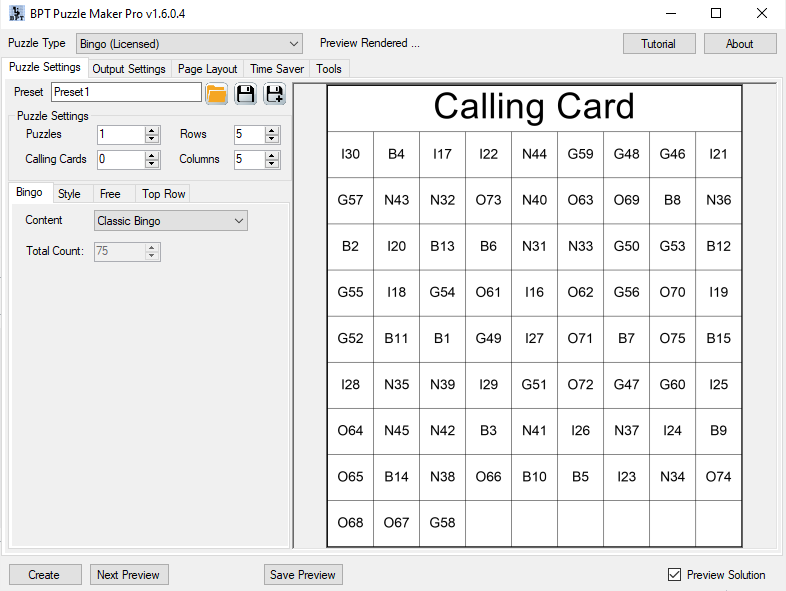Toggle the Preview Solution checkbox
This screenshot has width=786, height=591.
coord(674,574)
